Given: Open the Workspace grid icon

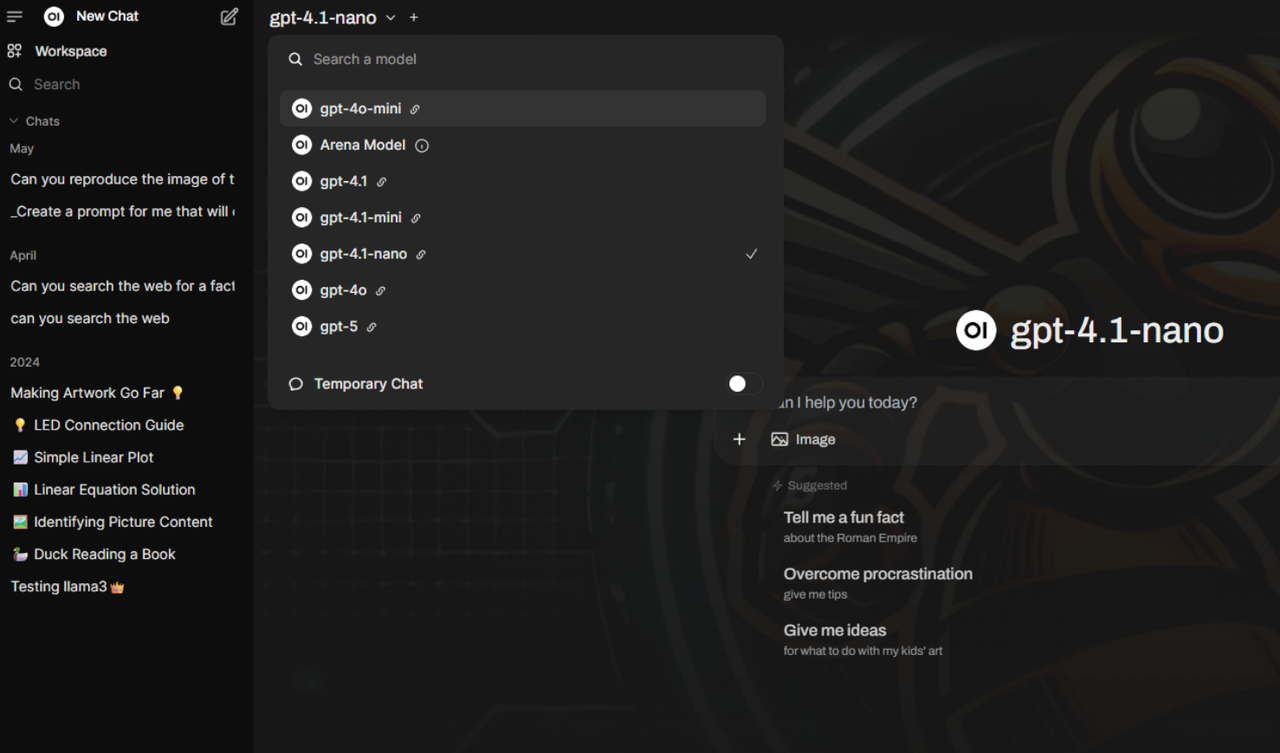Looking at the screenshot, I should pos(15,51).
